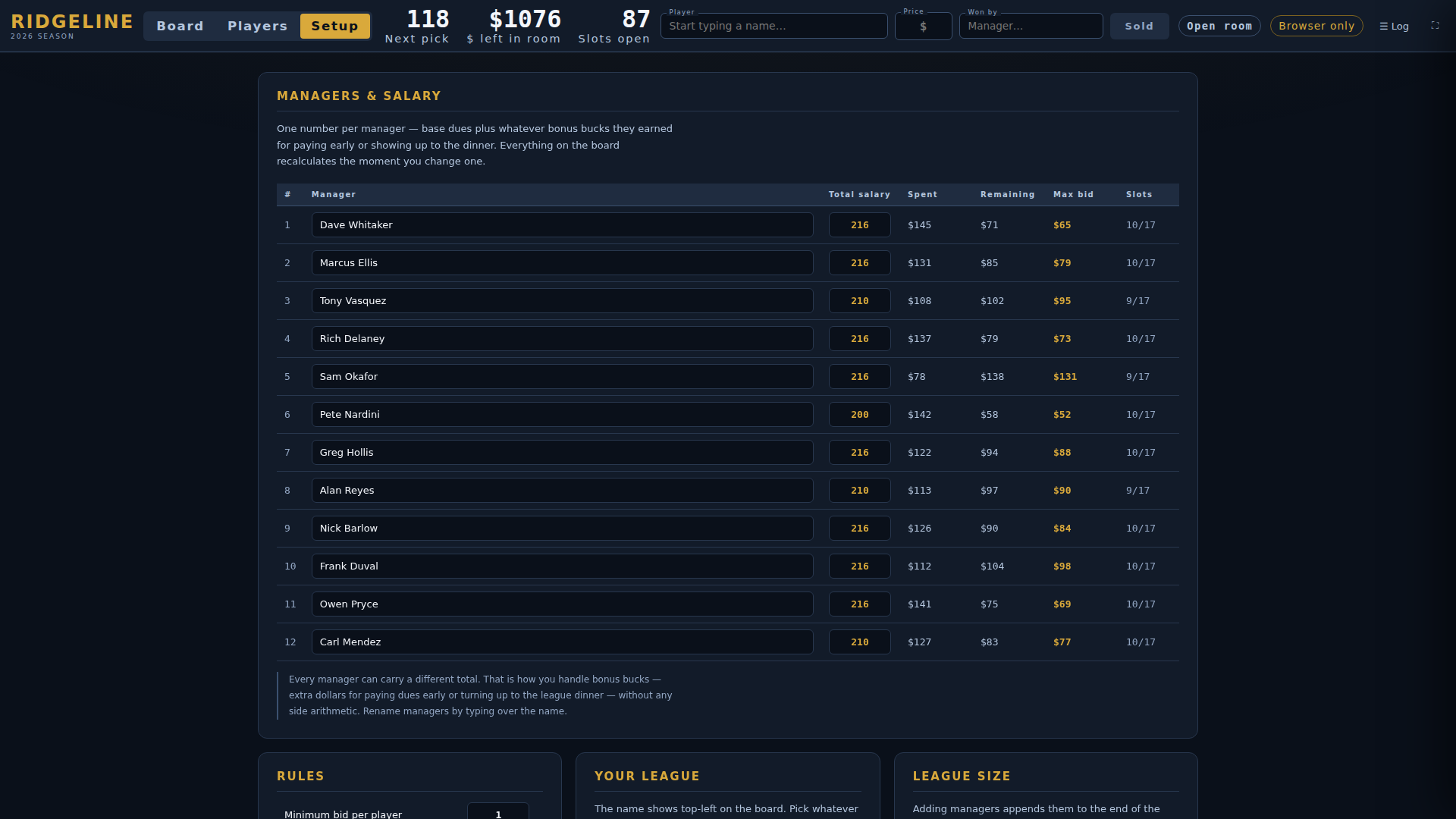Edit the Alan Reyes name field
Image resolution: width=1456 pixels, height=819 pixels.
point(562,491)
